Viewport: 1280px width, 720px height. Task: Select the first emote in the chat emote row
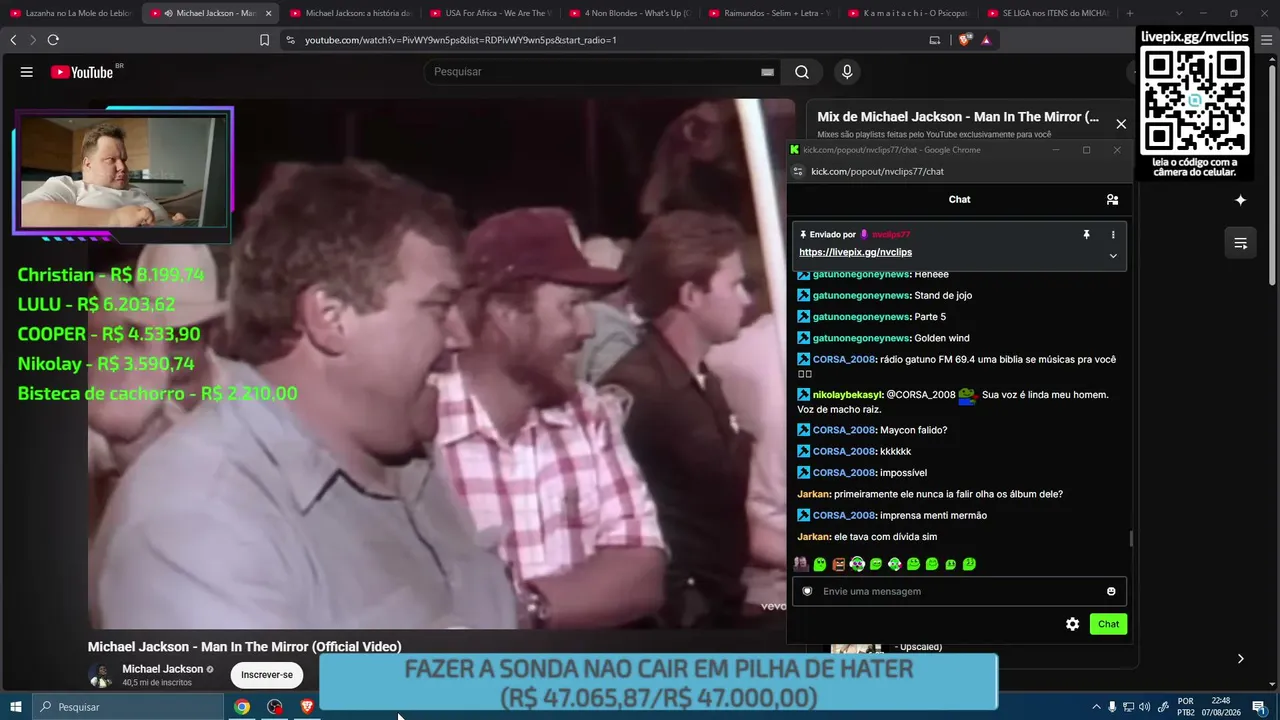click(801, 564)
